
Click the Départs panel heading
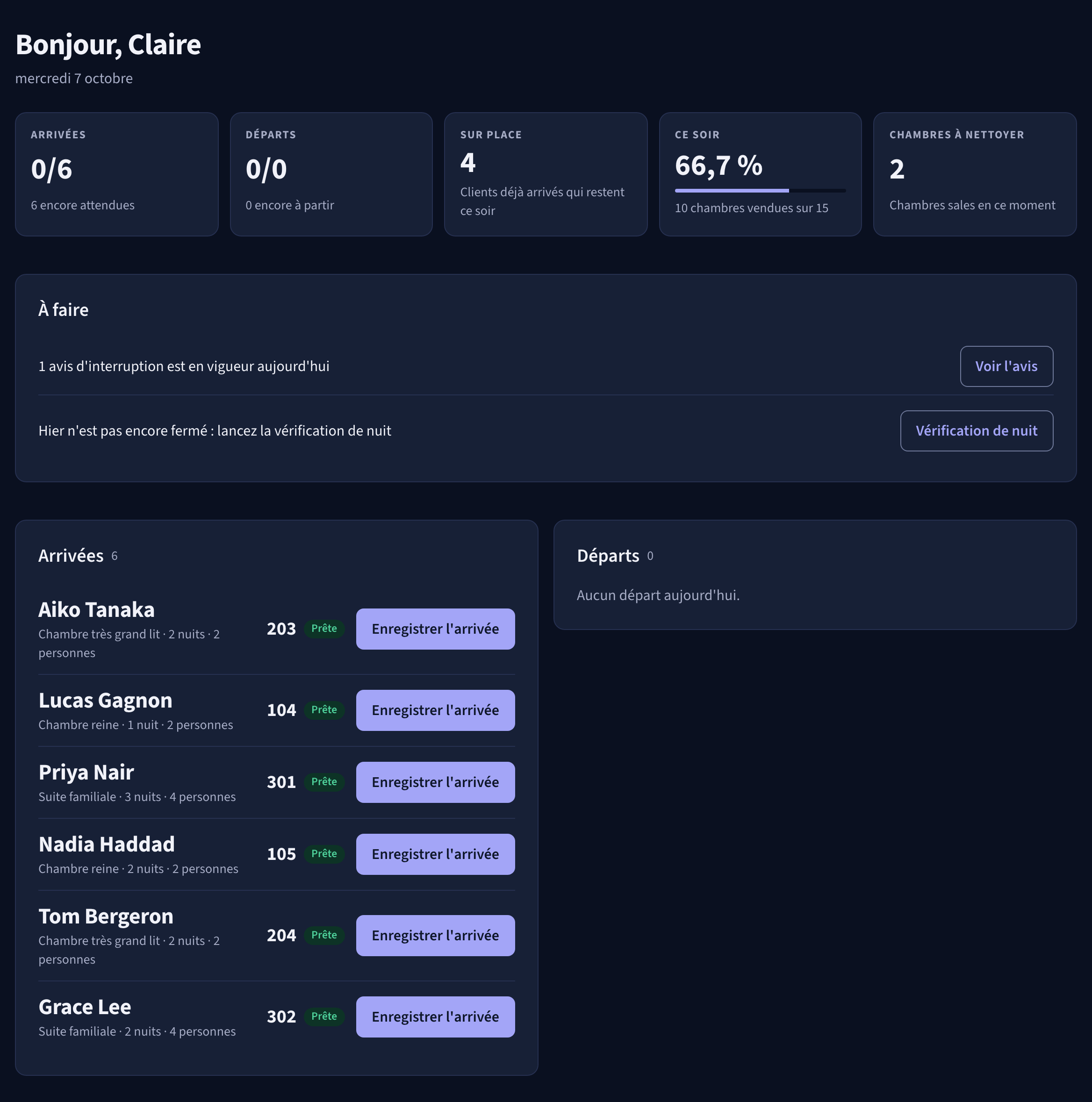tap(608, 556)
